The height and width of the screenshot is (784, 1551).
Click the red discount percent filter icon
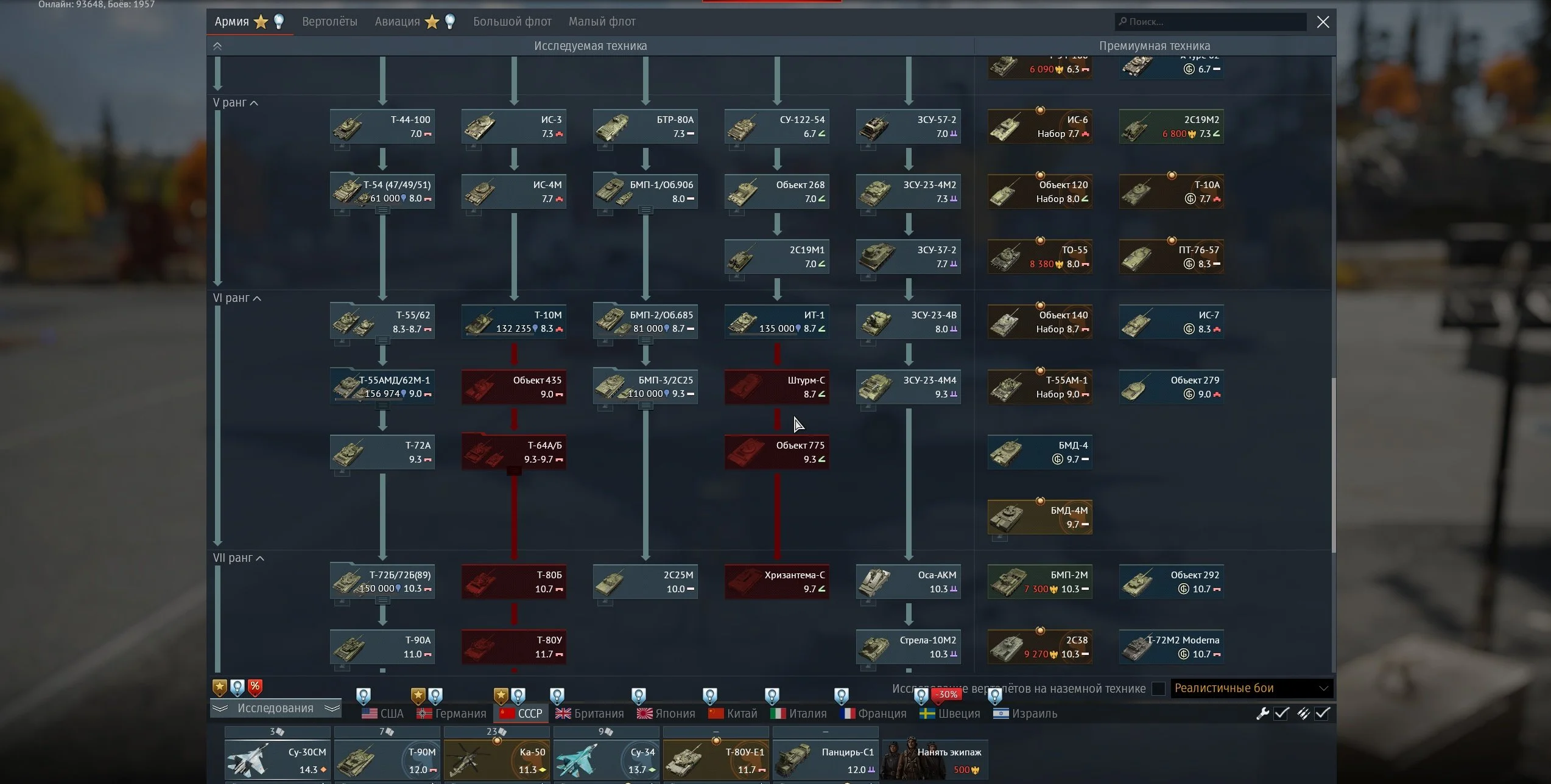(255, 688)
